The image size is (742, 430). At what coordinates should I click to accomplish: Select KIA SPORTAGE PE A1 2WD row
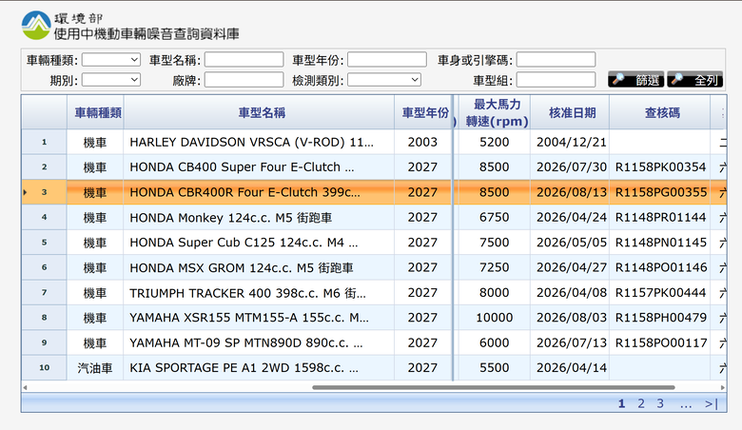tap(374, 368)
